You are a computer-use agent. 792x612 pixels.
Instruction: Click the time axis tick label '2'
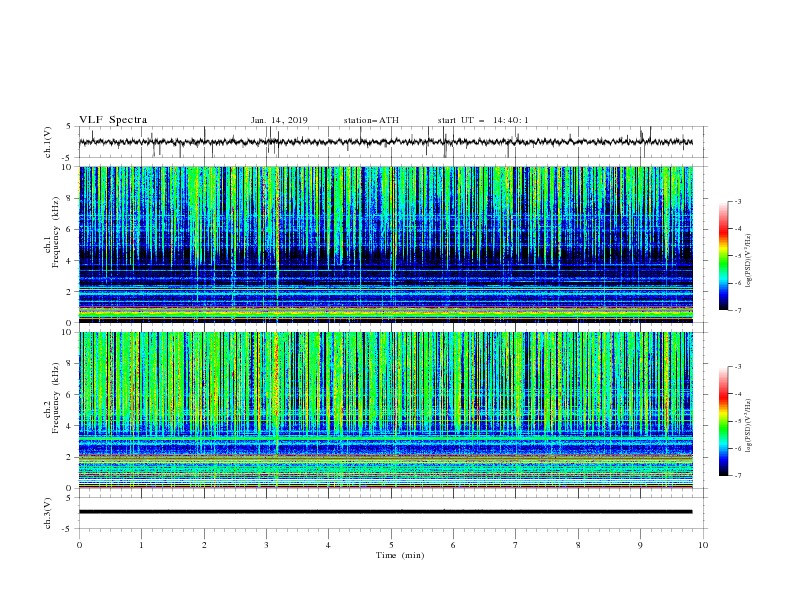tap(204, 545)
